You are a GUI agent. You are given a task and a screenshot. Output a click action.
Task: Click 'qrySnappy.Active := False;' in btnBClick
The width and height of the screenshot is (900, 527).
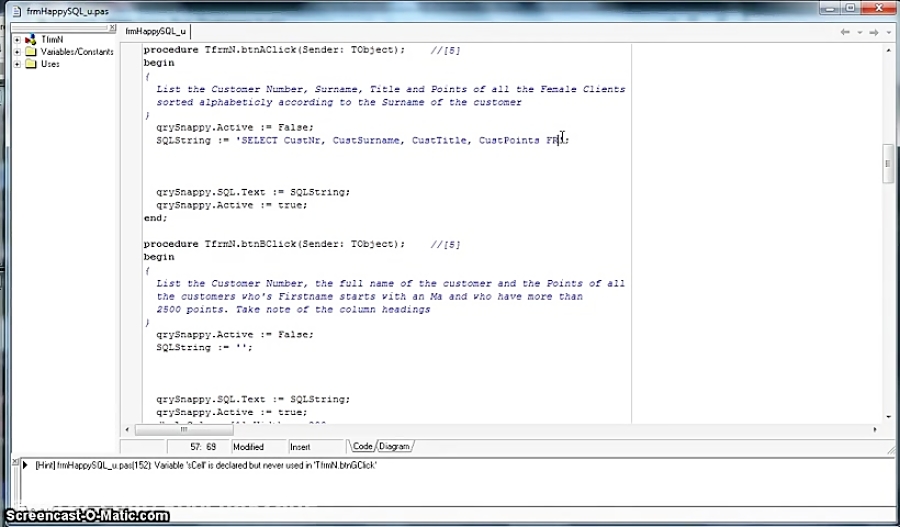235,335
